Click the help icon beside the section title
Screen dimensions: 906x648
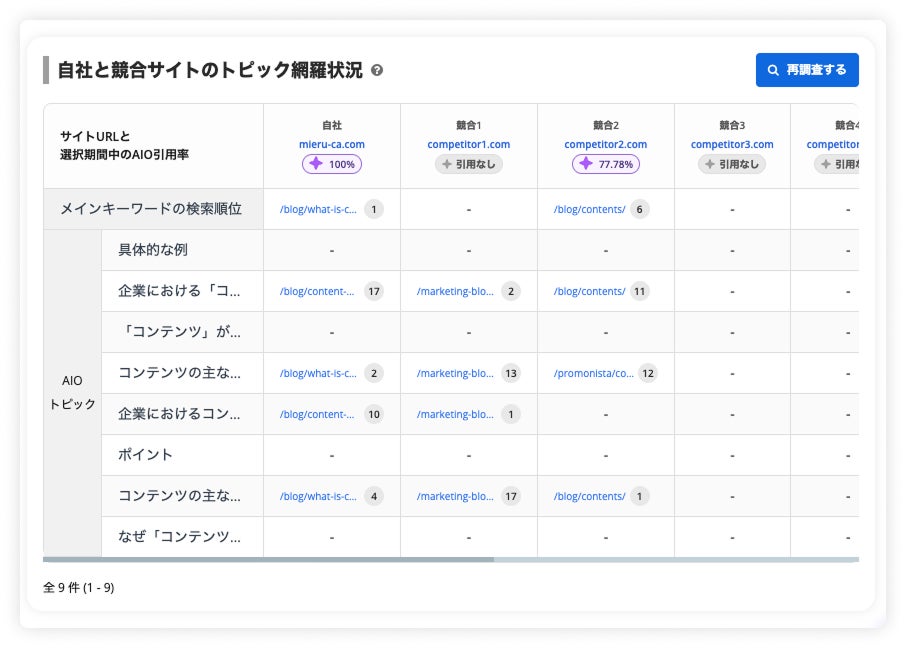coord(377,71)
